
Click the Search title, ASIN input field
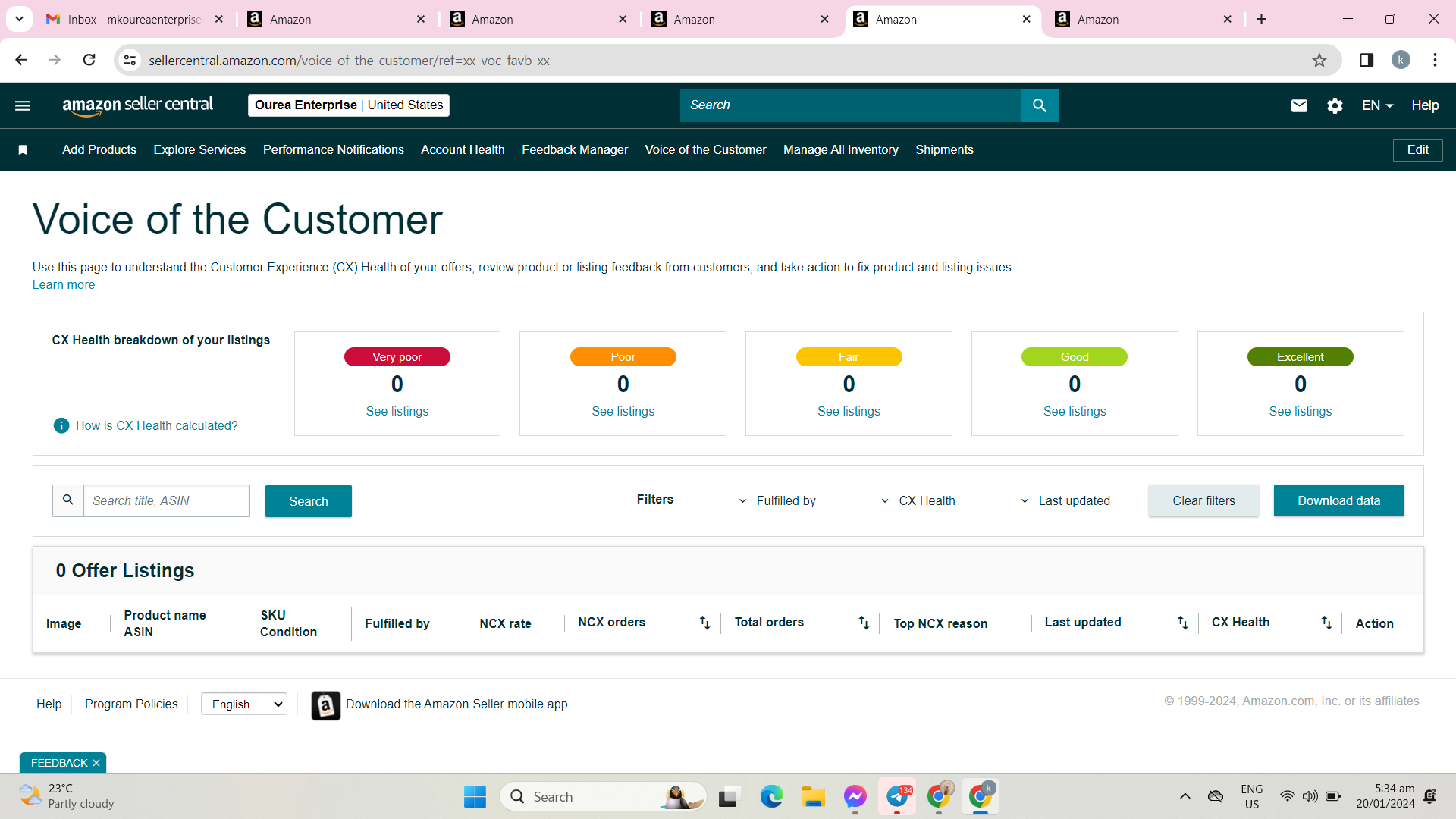coord(166,501)
